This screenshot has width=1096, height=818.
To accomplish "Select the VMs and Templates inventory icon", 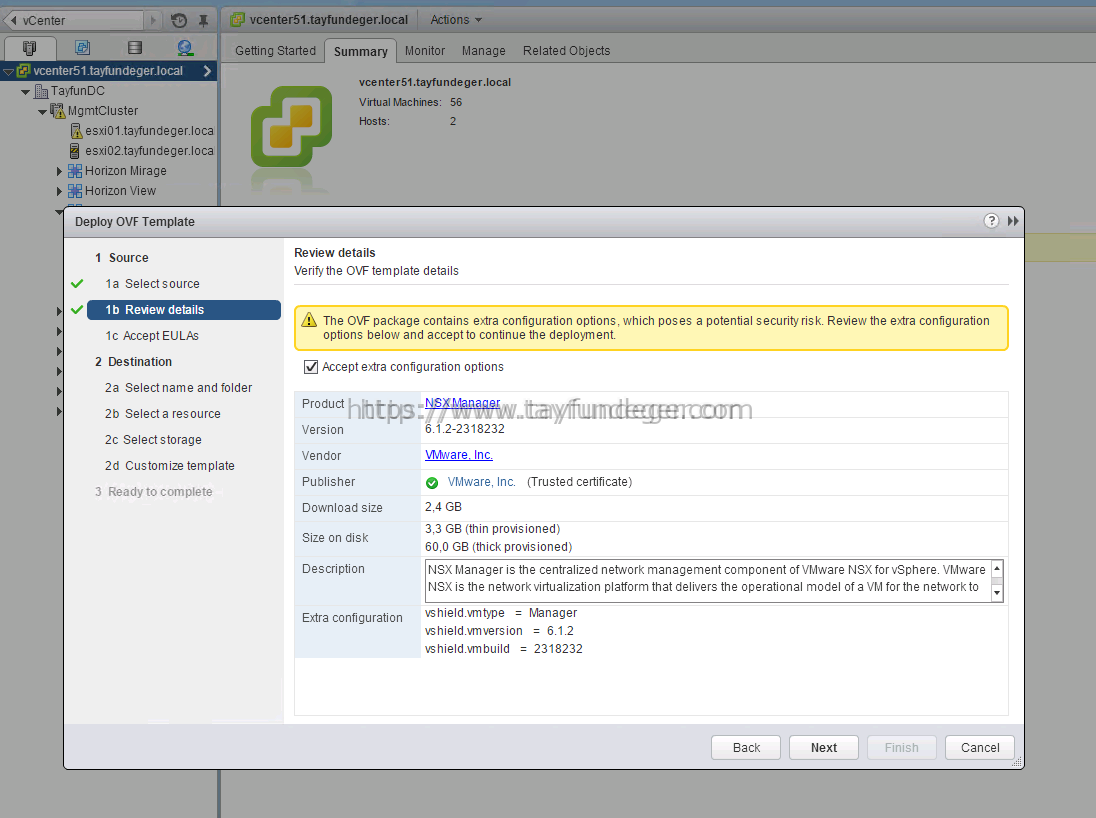I will pos(82,48).
